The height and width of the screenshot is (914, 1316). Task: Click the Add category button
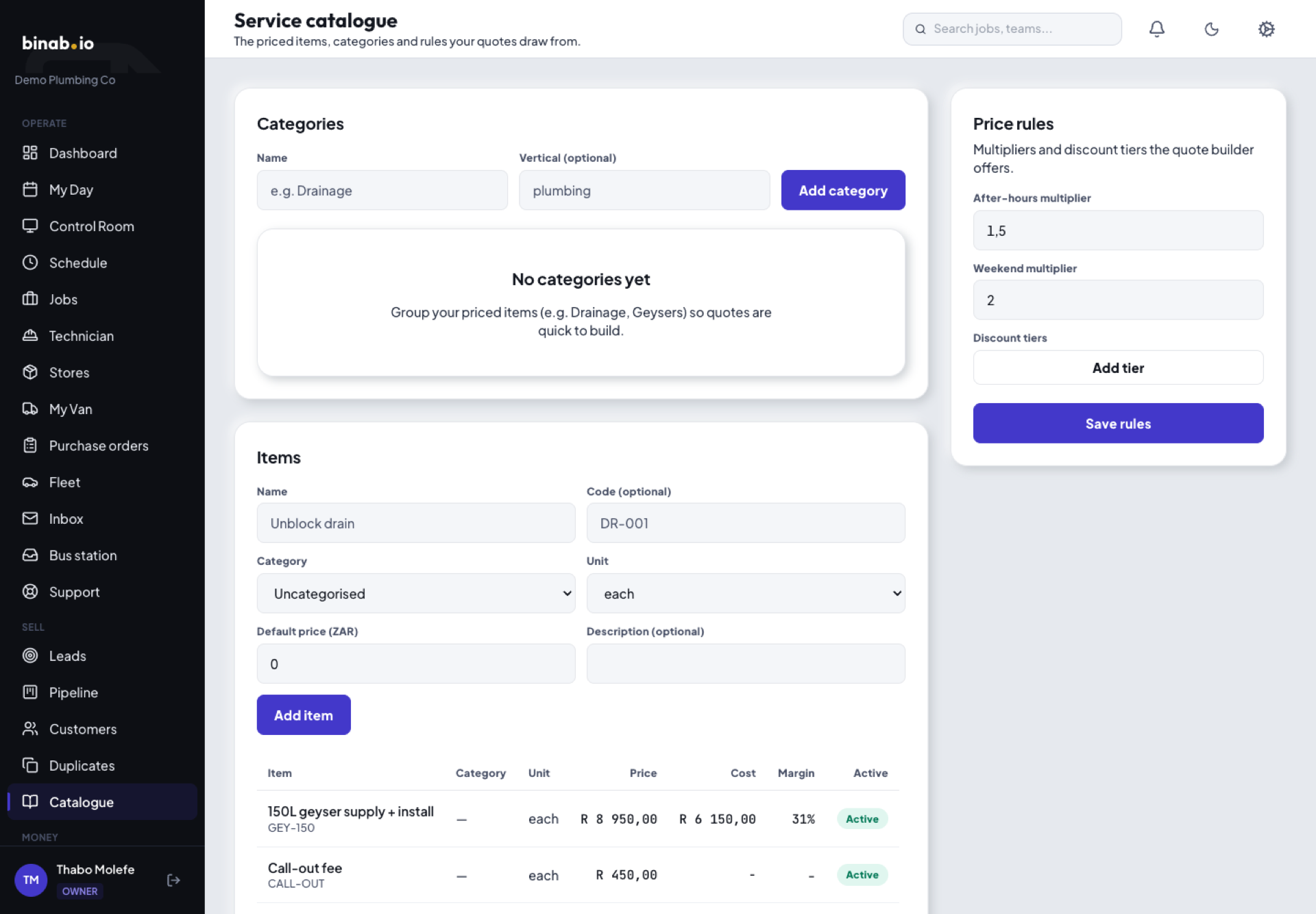[843, 190]
